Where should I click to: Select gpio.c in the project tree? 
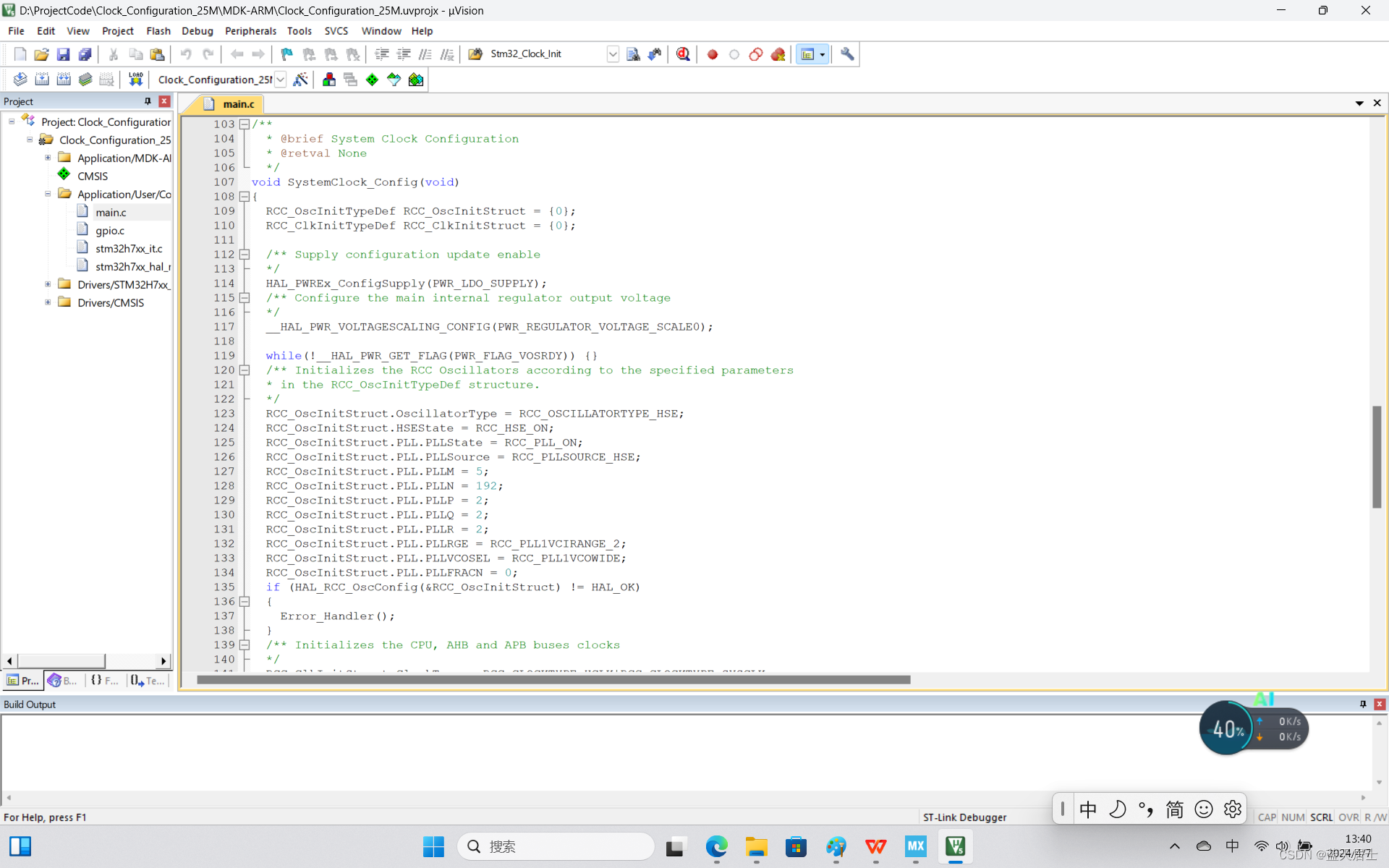(110, 230)
